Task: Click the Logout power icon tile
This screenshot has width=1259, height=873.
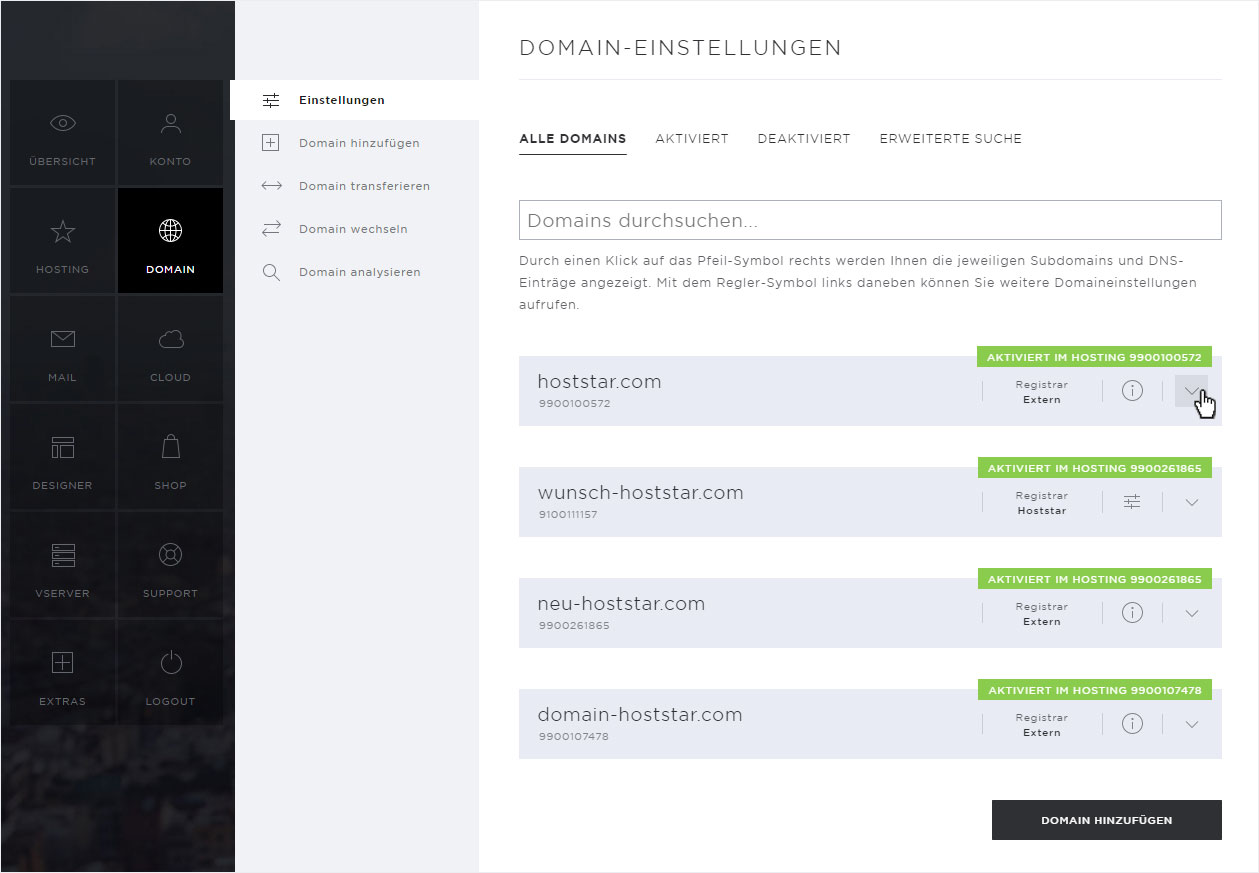Action: 170,673
